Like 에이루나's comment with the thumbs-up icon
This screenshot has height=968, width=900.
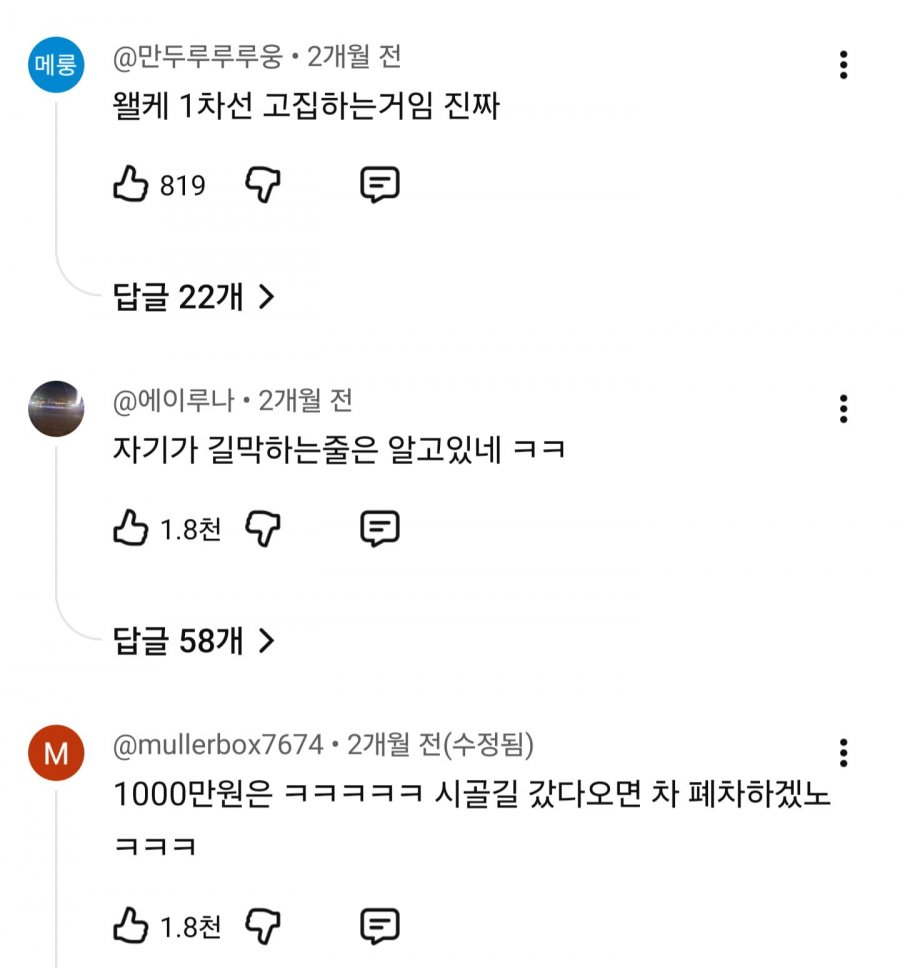pos(131,527)
